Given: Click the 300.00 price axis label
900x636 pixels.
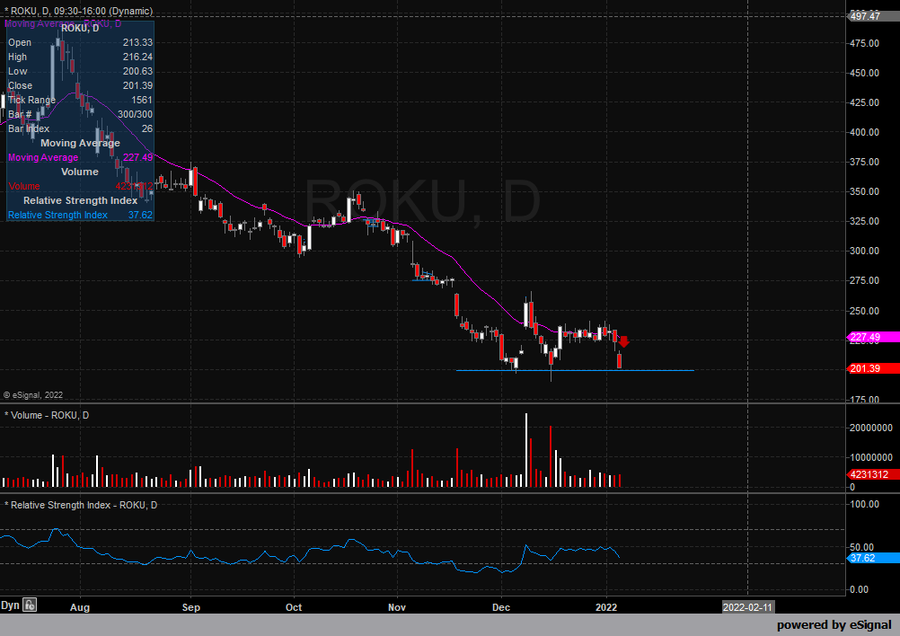Looking at the screenshot, I should tap(864, 251).
